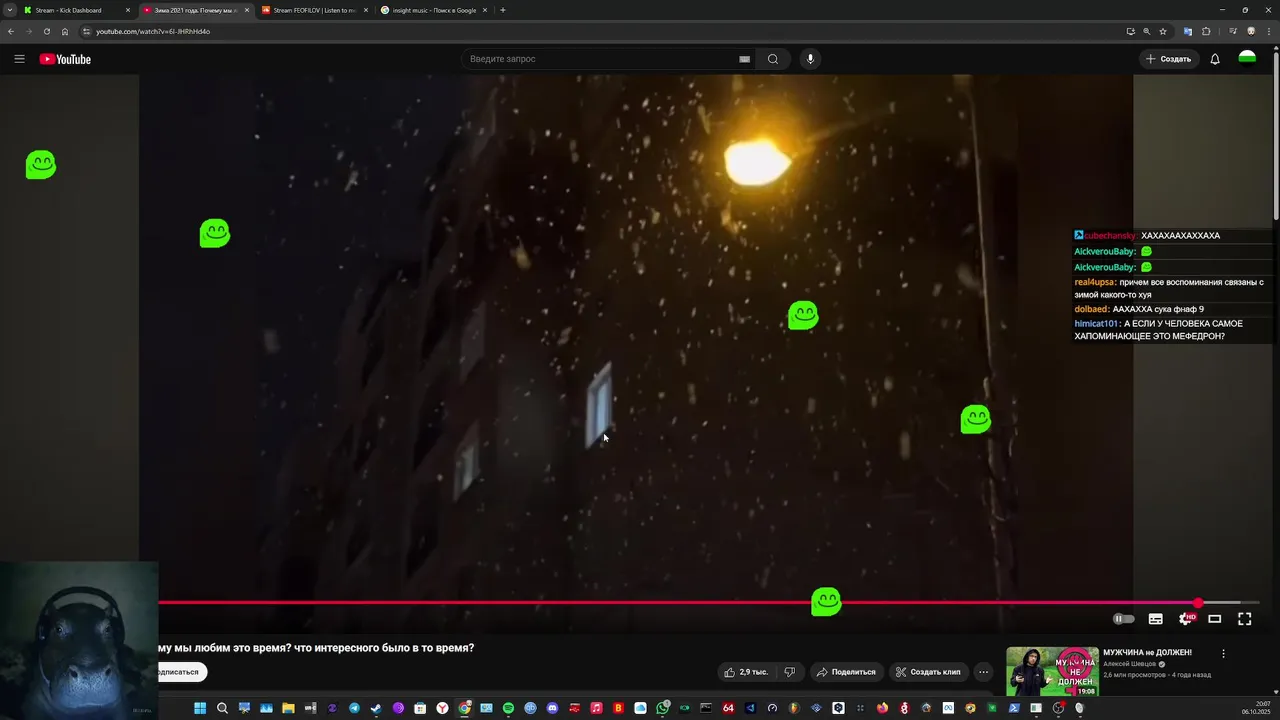Viewport: 1280px width, 720px height.
Task: Switch to theater mode in player
Action: (1215, 619)
